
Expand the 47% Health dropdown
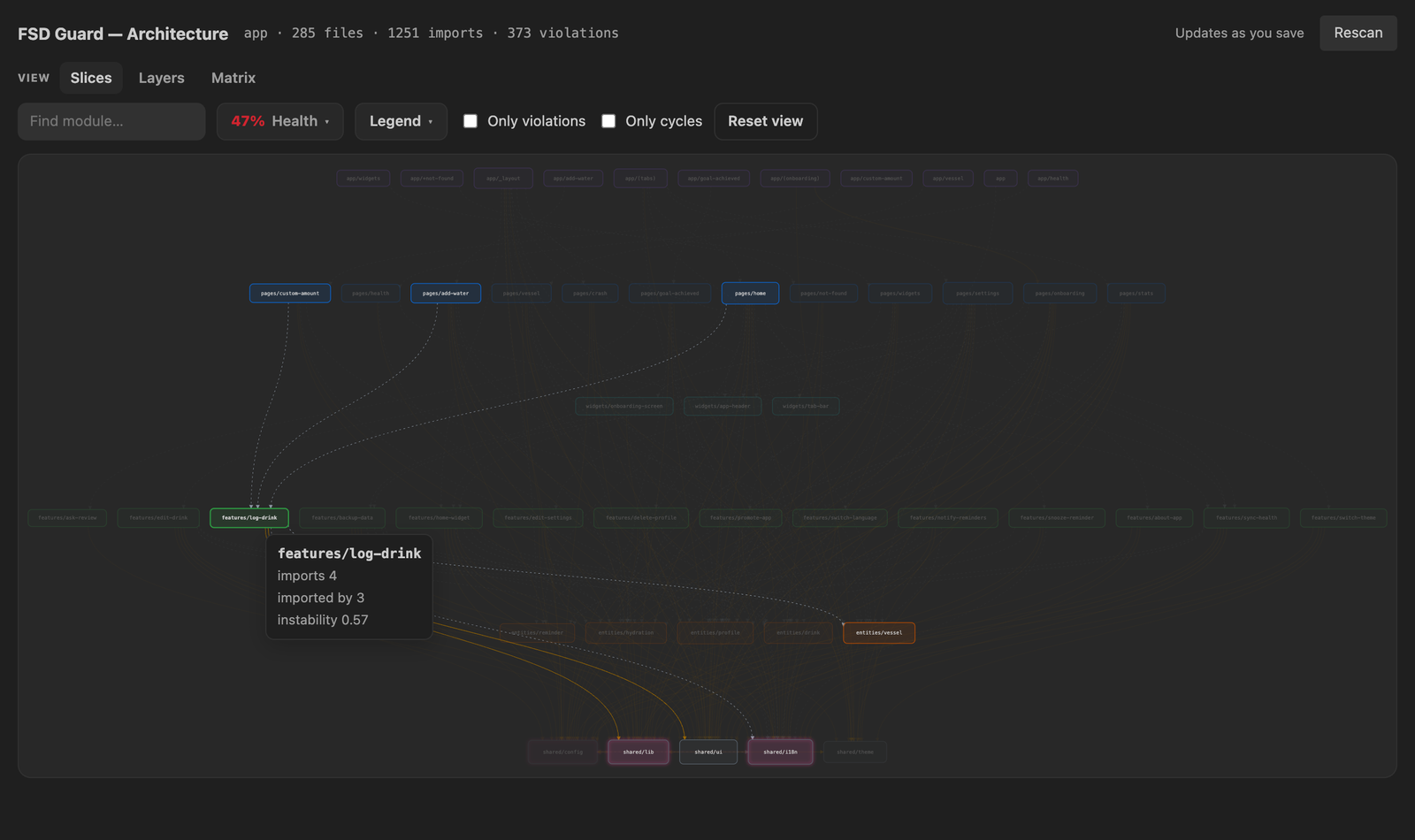coord(280,121)
